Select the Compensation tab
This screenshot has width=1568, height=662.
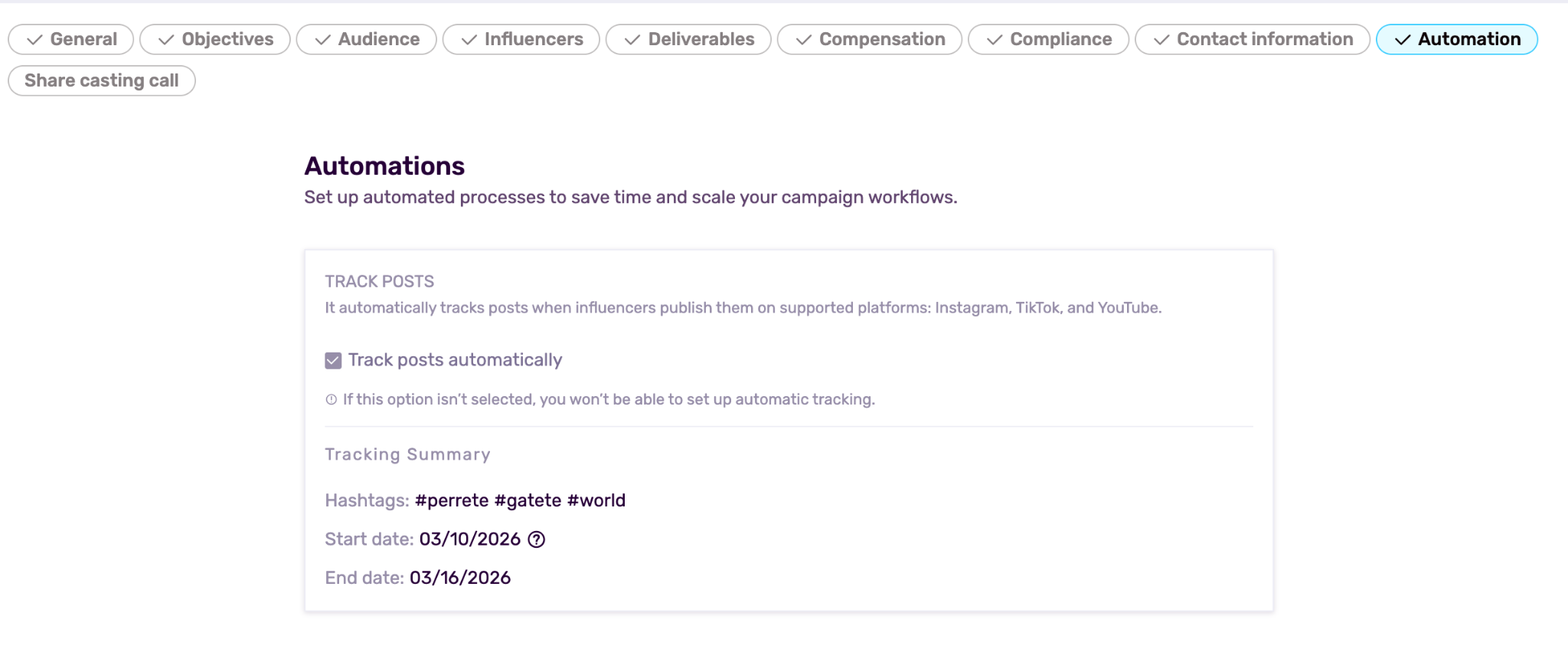point(870,39)
